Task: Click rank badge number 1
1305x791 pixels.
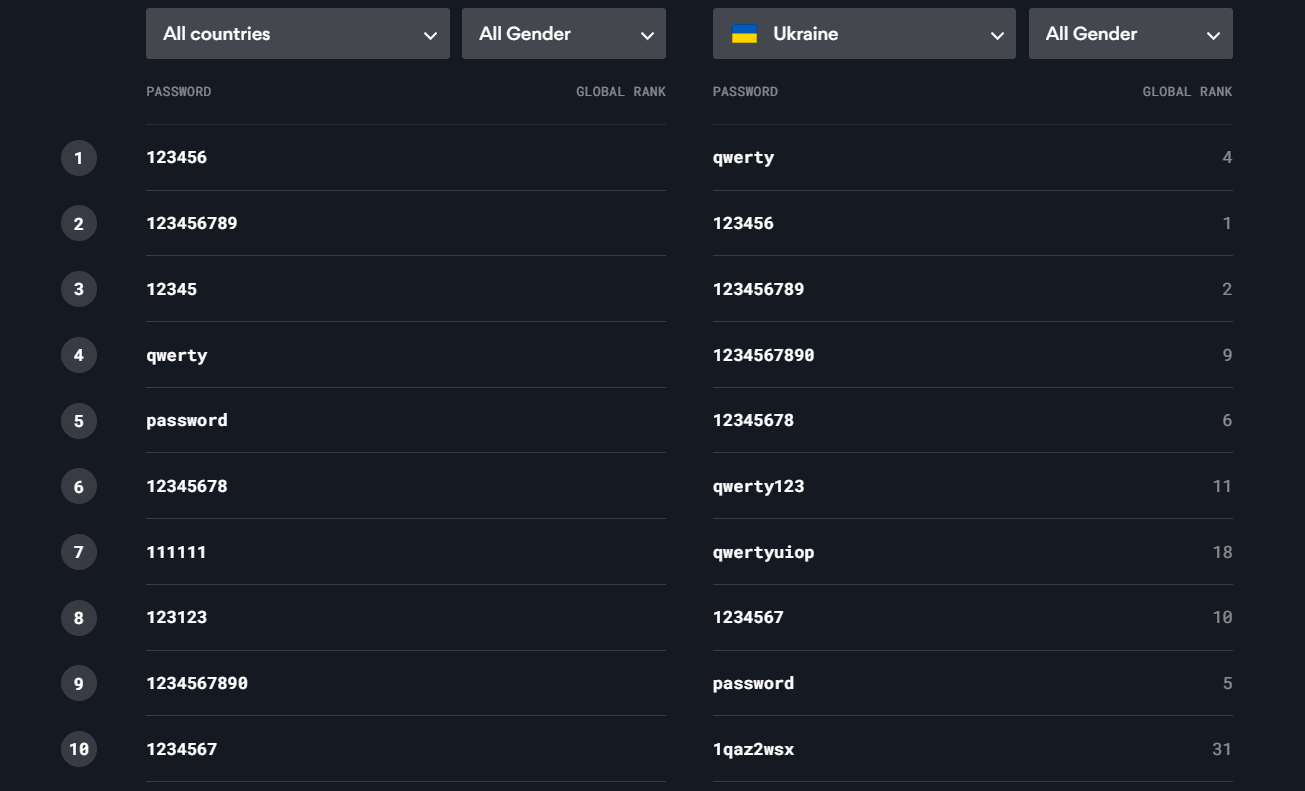Action: click(79, 158)
